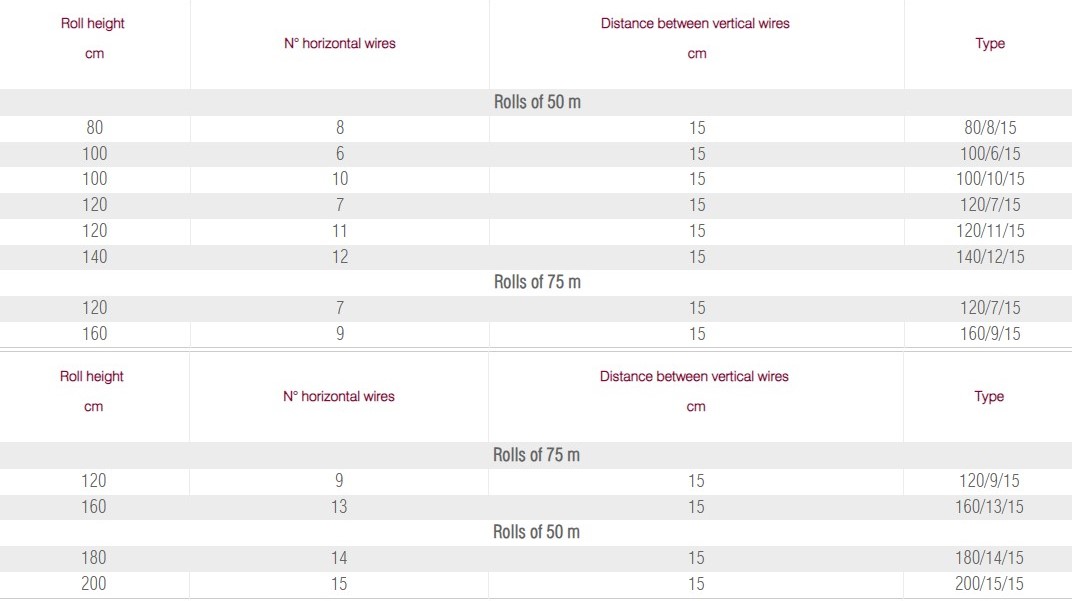Select the 120/11/15 type cell
The height and width of the screenshot is (601, 1072).
(x=990, y=231)
